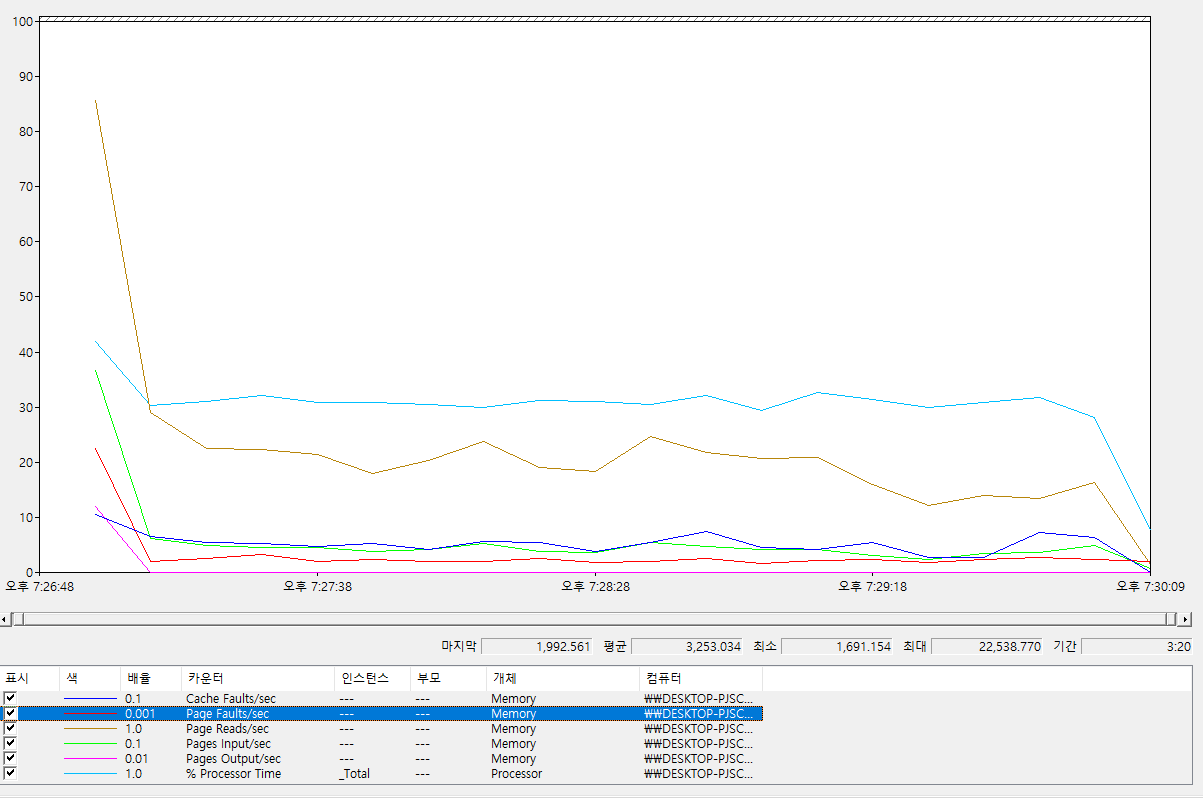Sort by the 카운터 column header
The width and height of the screenshot is (1203, 798).
tap(258, 678)
